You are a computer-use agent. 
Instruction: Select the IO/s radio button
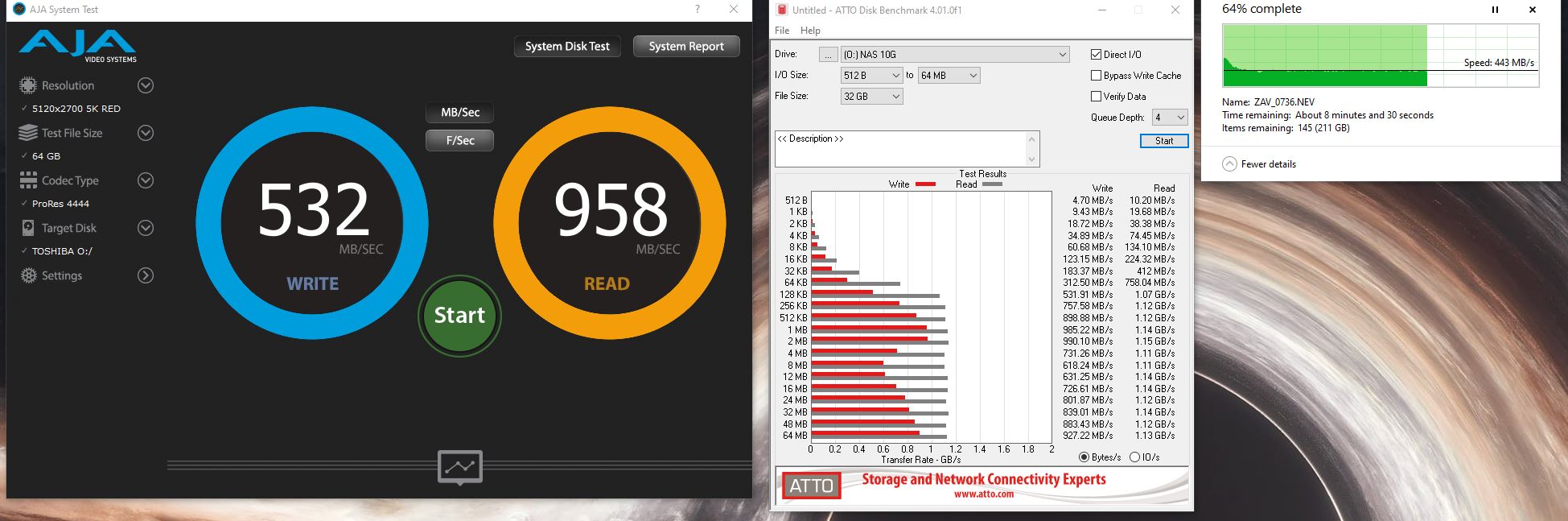tap(1134, 457)
